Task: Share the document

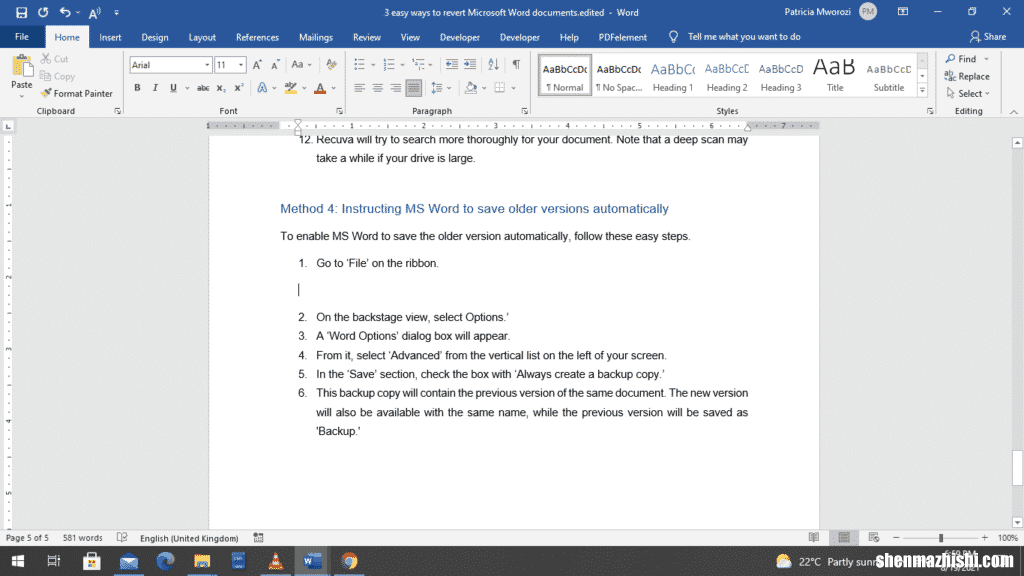Action: (987, 37)
